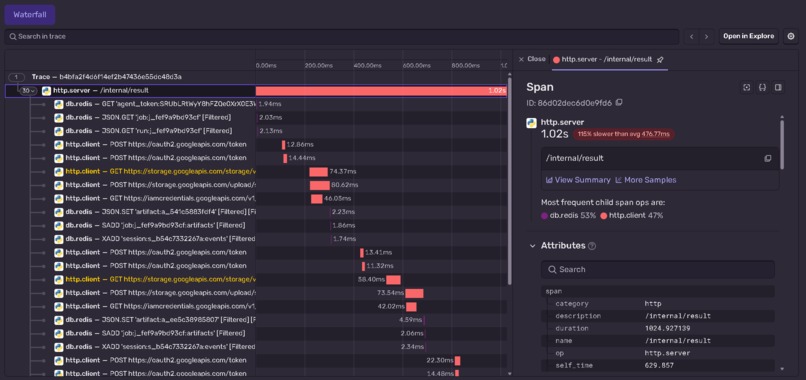
Task: Click the 22.30ms span bar
Action: (457, 360)
